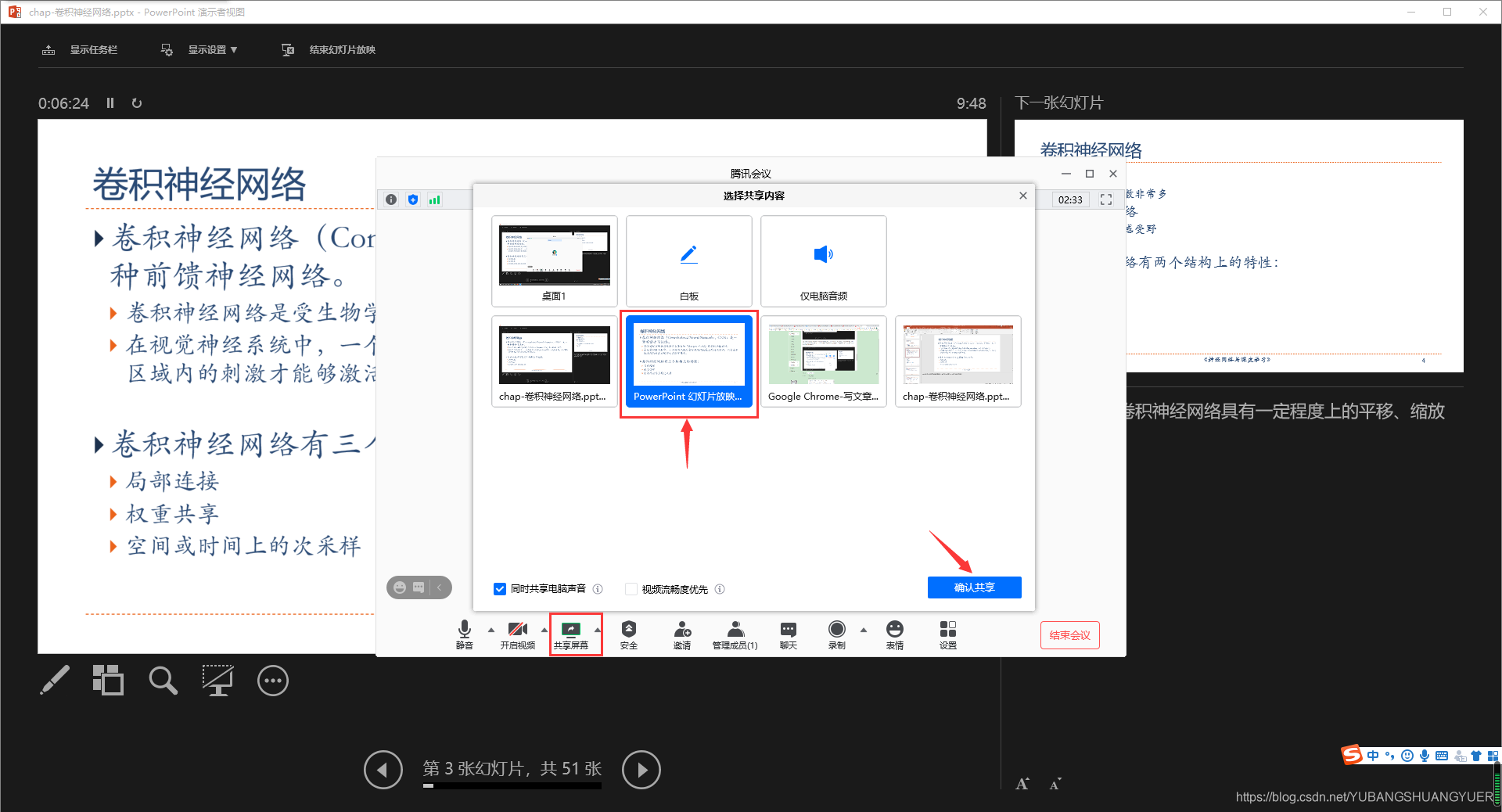
Task: Click the 02:33 meeting timer
Action: click(x=1070, y=199)
